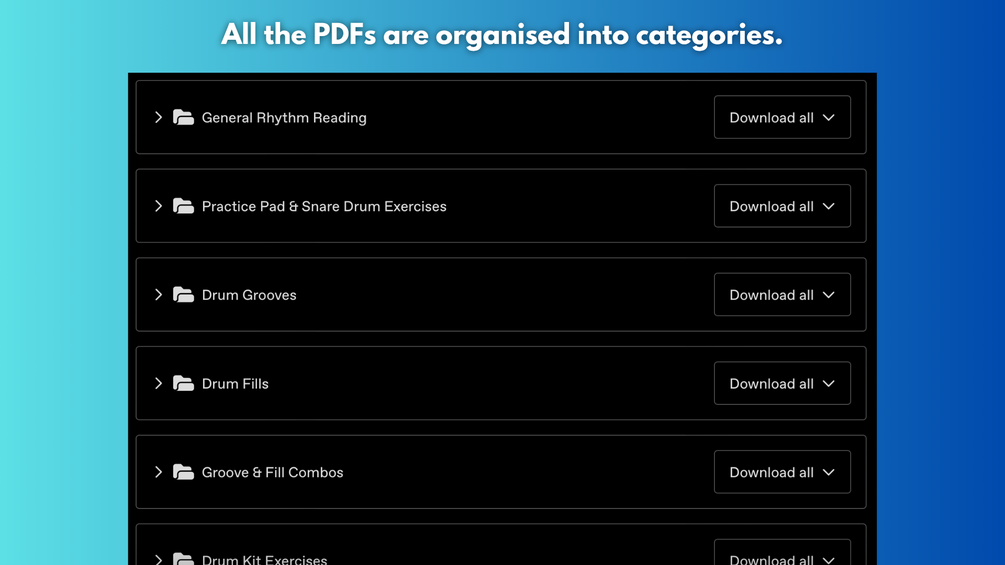Select the 'General Rhythm Reading' label
The width and height of the screenshot is (1005, 565).
284,118
